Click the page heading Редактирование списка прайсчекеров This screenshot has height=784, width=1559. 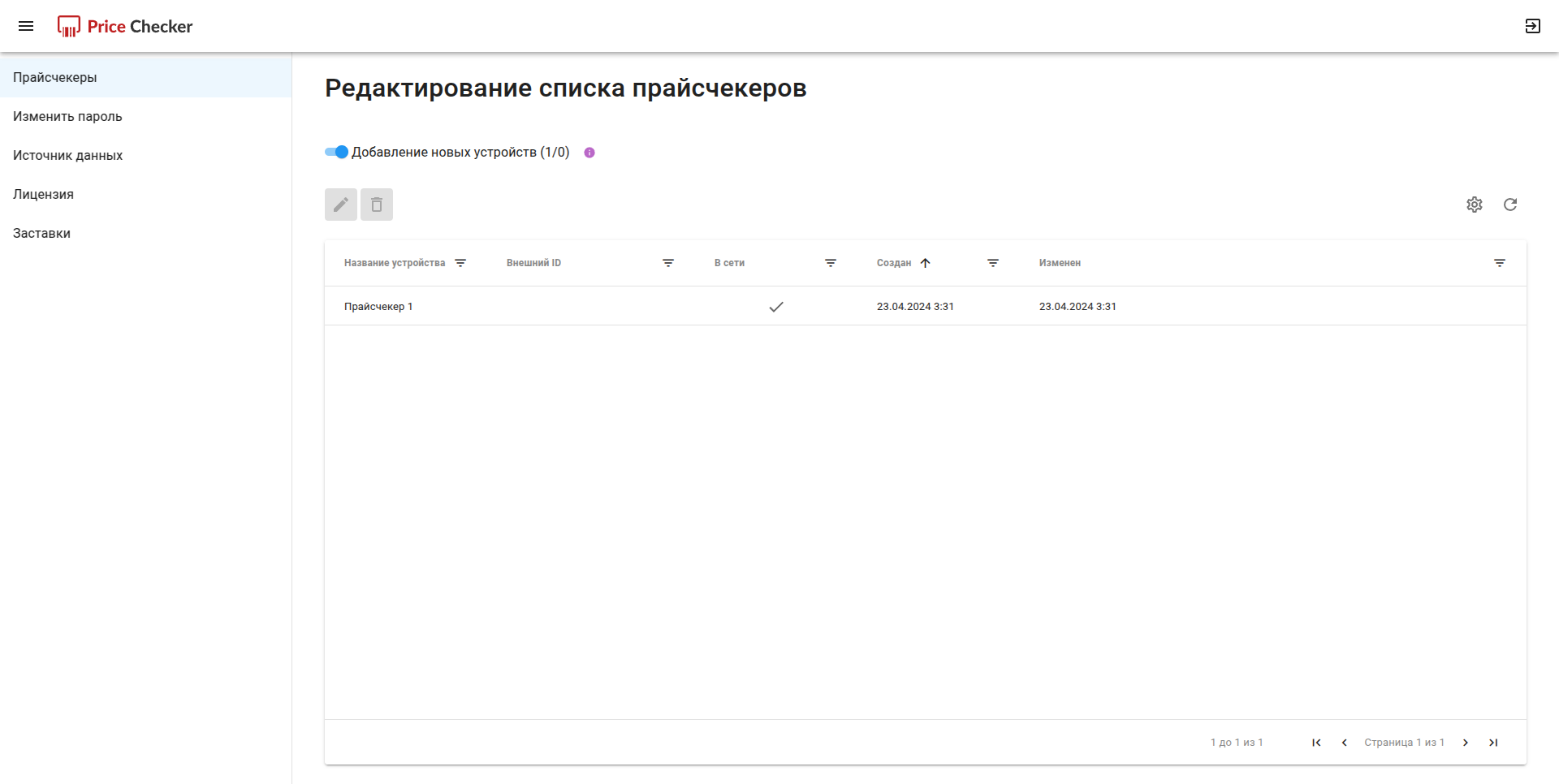(x=566, y=88)
